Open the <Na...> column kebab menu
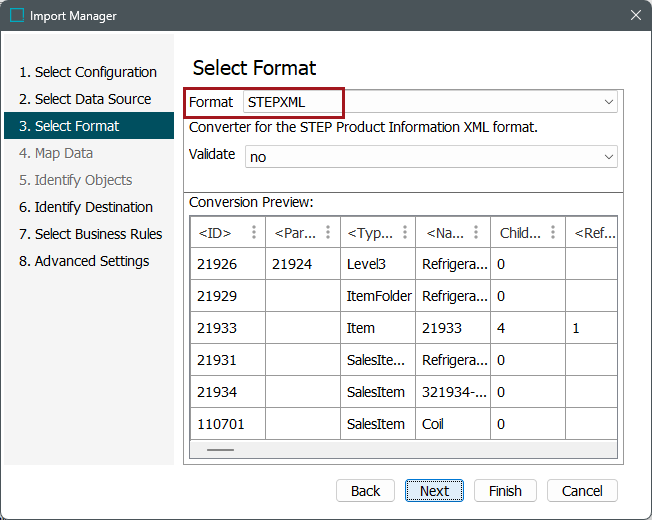This screenshot has height=520, width=652. tap(478, 233)
